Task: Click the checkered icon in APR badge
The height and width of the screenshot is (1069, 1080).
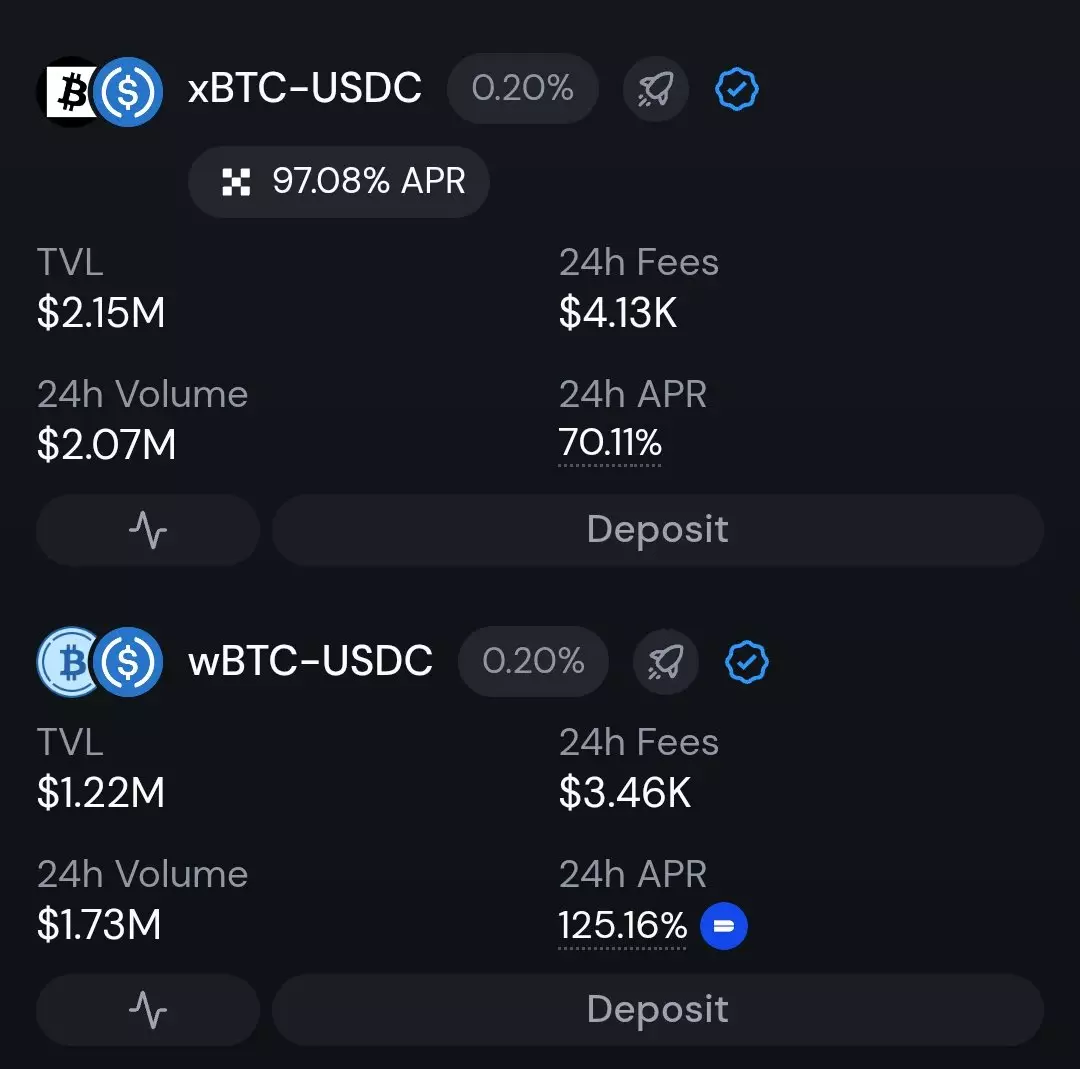Action: pyautogui.click(x=236, y=182)
